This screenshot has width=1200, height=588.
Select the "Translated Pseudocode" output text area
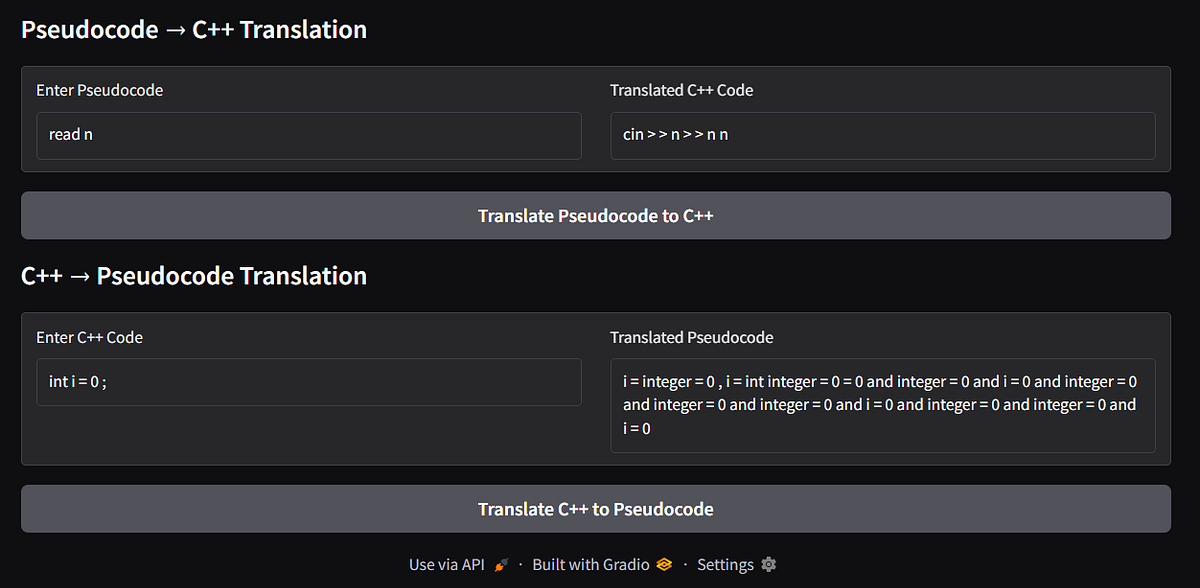click(883, 404)
